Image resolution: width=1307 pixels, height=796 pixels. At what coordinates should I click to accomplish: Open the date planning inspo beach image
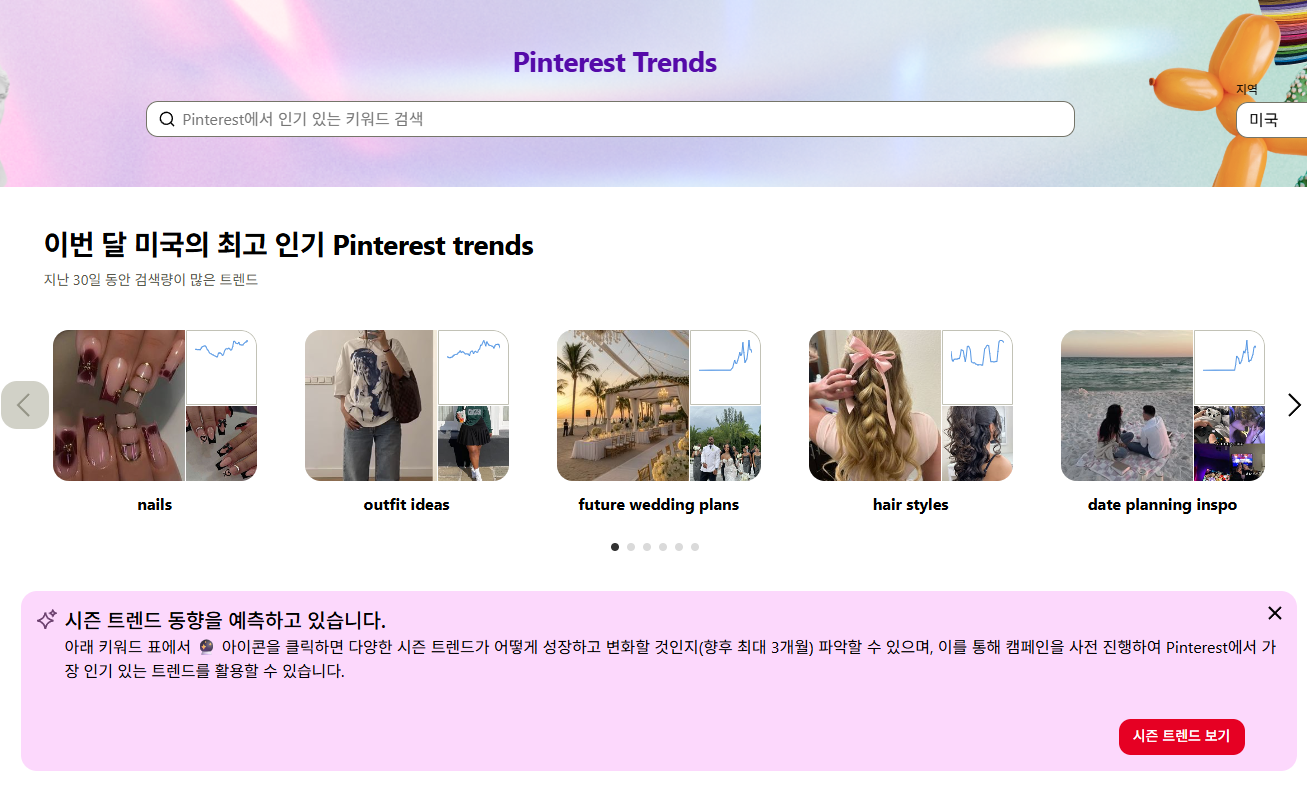click(x=1127, y=405)
